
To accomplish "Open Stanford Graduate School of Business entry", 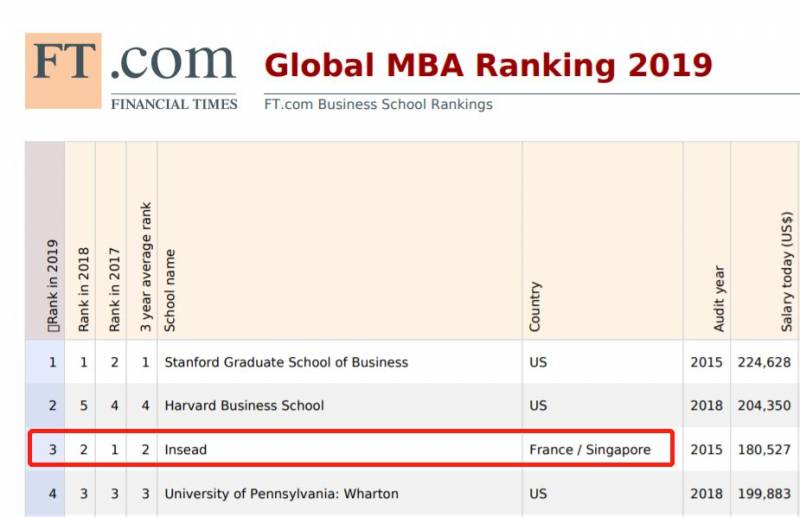I will [x=286, y=362].
